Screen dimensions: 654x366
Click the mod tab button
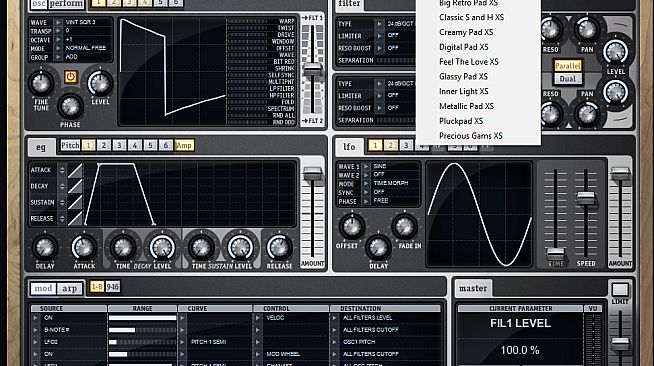click(43, 288)
